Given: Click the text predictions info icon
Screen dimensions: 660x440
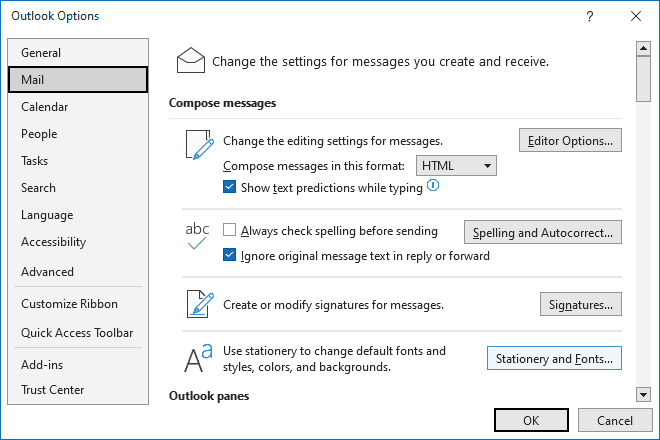Looking at the screenshot, I should pyautogui.click(x=433, y=185).
